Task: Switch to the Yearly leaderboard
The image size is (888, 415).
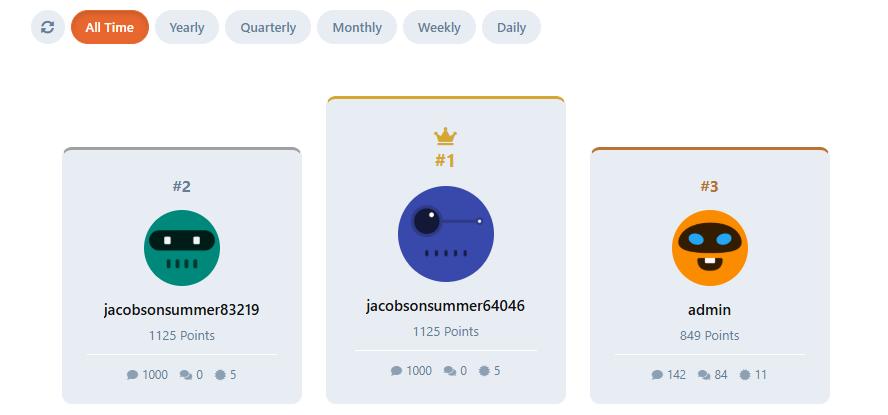Action: click(187, 28)
